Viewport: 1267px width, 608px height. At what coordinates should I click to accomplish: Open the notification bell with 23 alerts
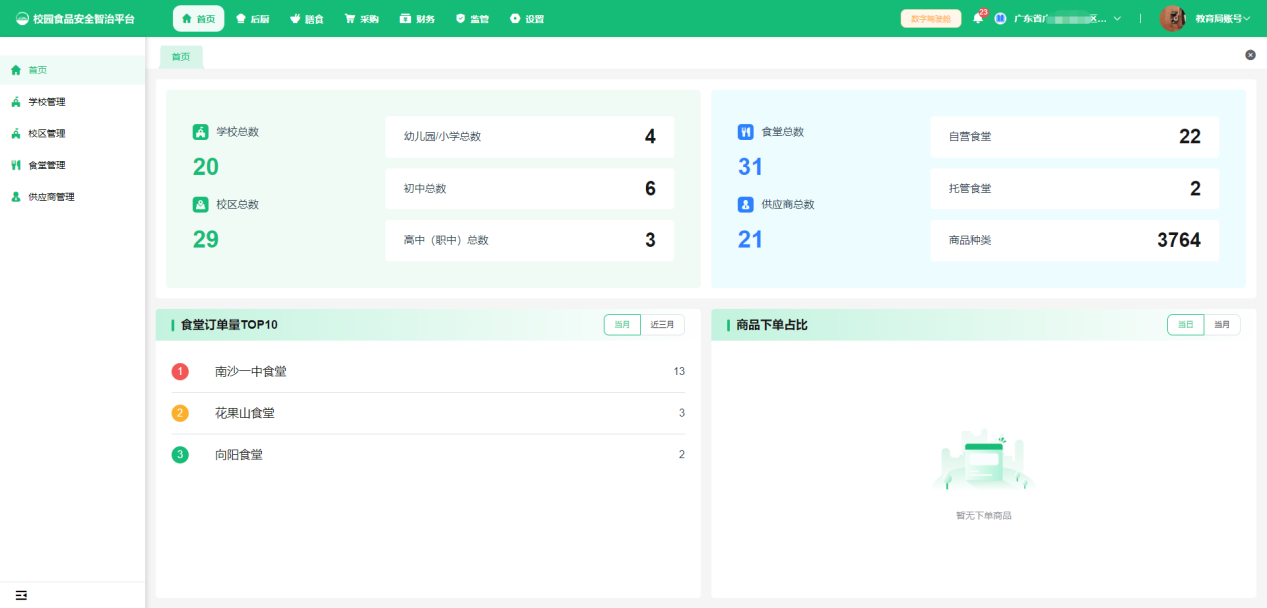point(978,19)
